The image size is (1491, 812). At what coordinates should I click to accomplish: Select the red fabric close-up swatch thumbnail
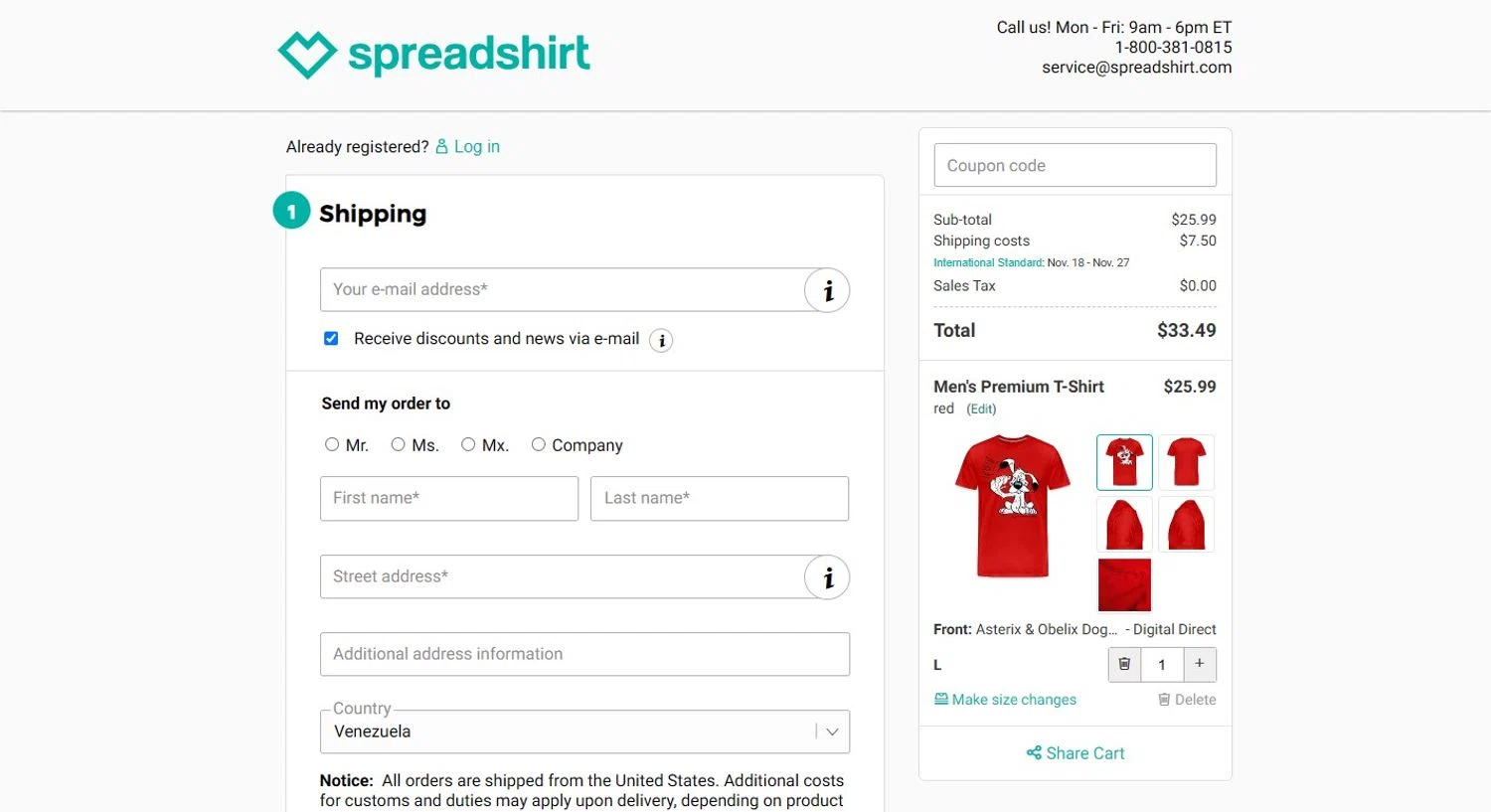[x=1124, y=585]
